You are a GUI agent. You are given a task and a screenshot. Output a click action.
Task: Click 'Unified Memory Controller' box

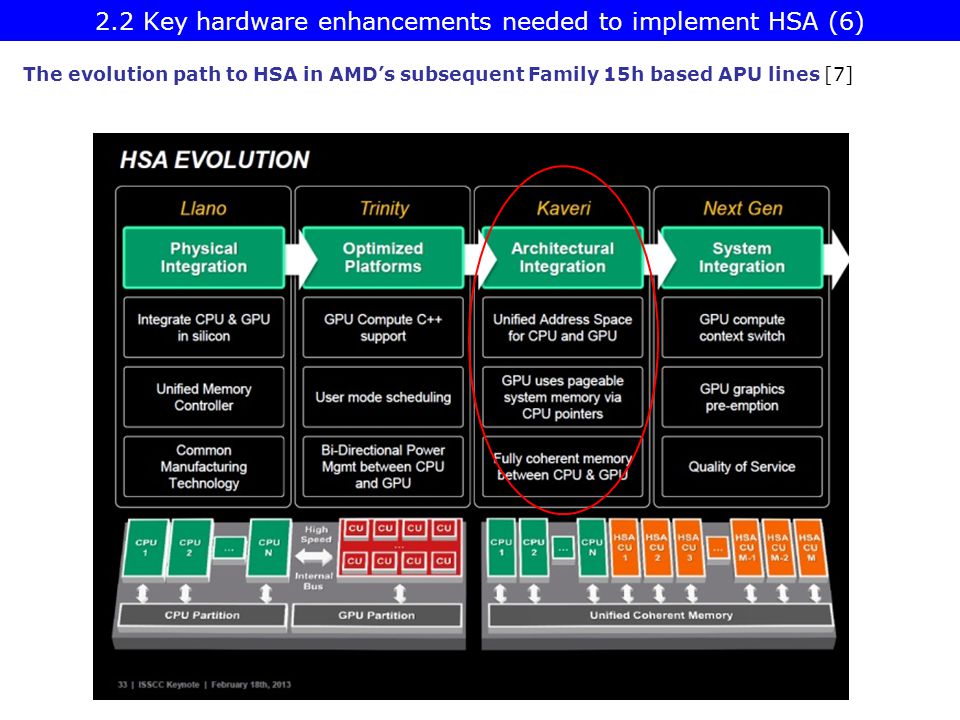click(x=204, y=397)
